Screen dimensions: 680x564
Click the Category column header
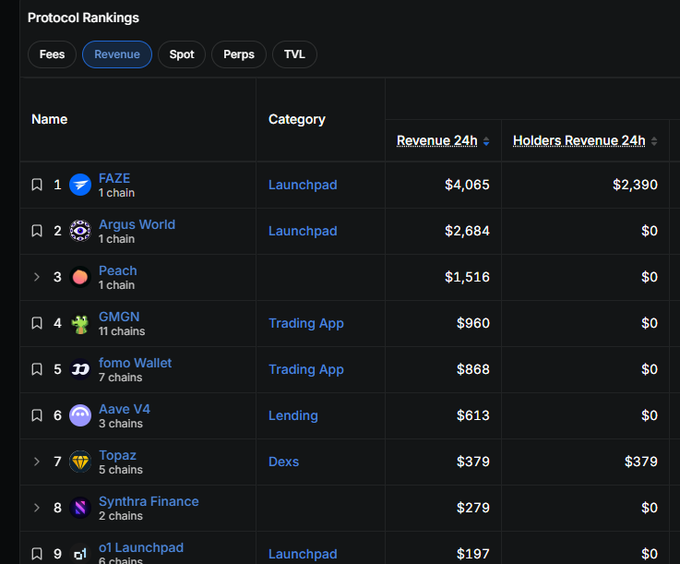coord(297,119)
